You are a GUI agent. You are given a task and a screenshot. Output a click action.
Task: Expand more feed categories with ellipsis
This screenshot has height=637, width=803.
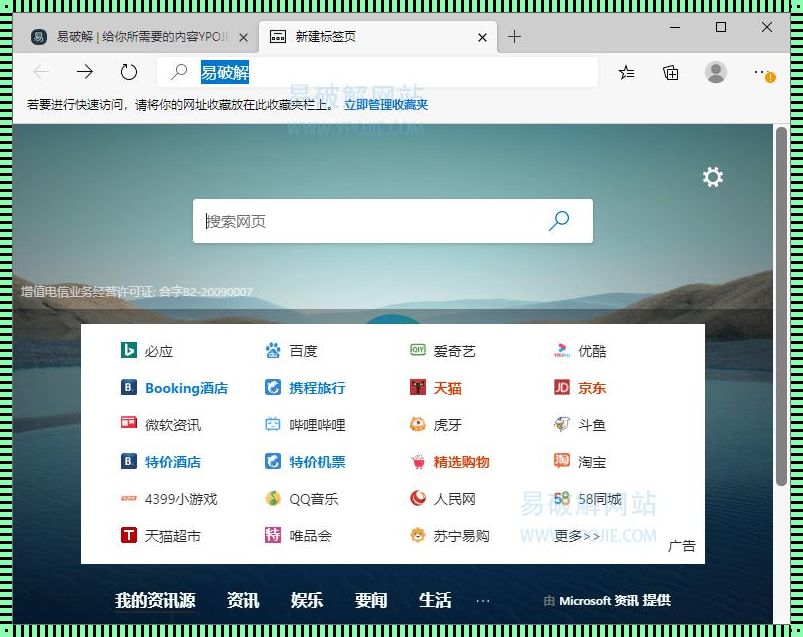pos(483,600)
